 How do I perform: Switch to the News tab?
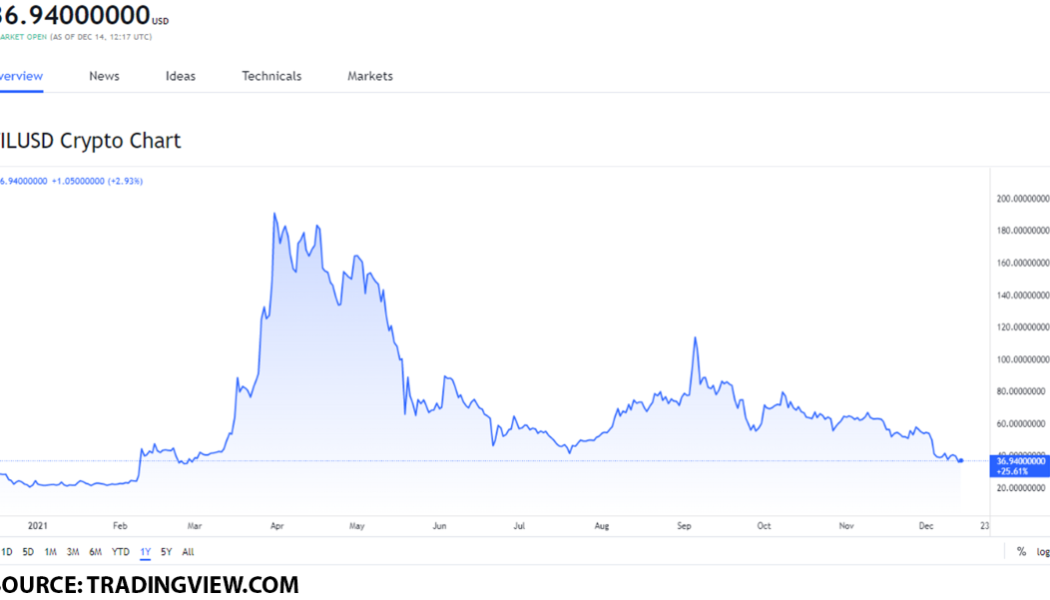tap(104, 76)
